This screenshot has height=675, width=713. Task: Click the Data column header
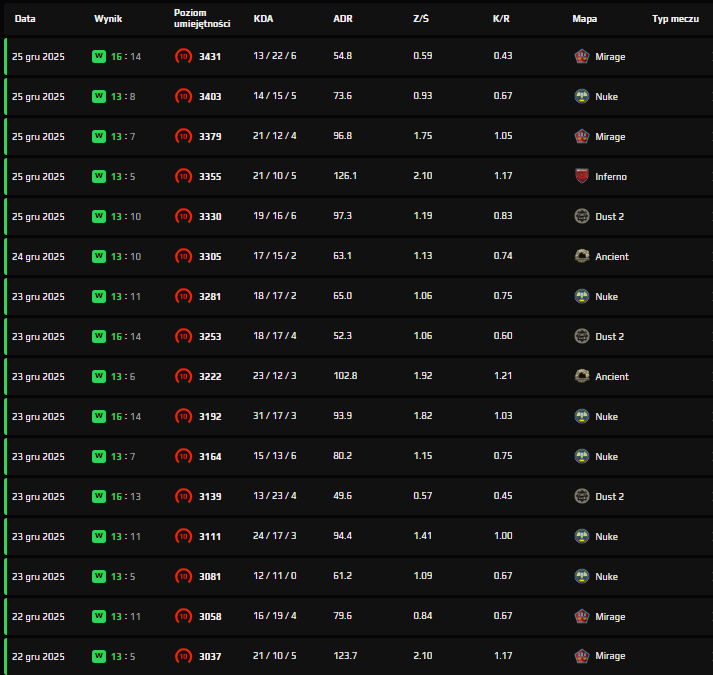click(x=25, y=19)
